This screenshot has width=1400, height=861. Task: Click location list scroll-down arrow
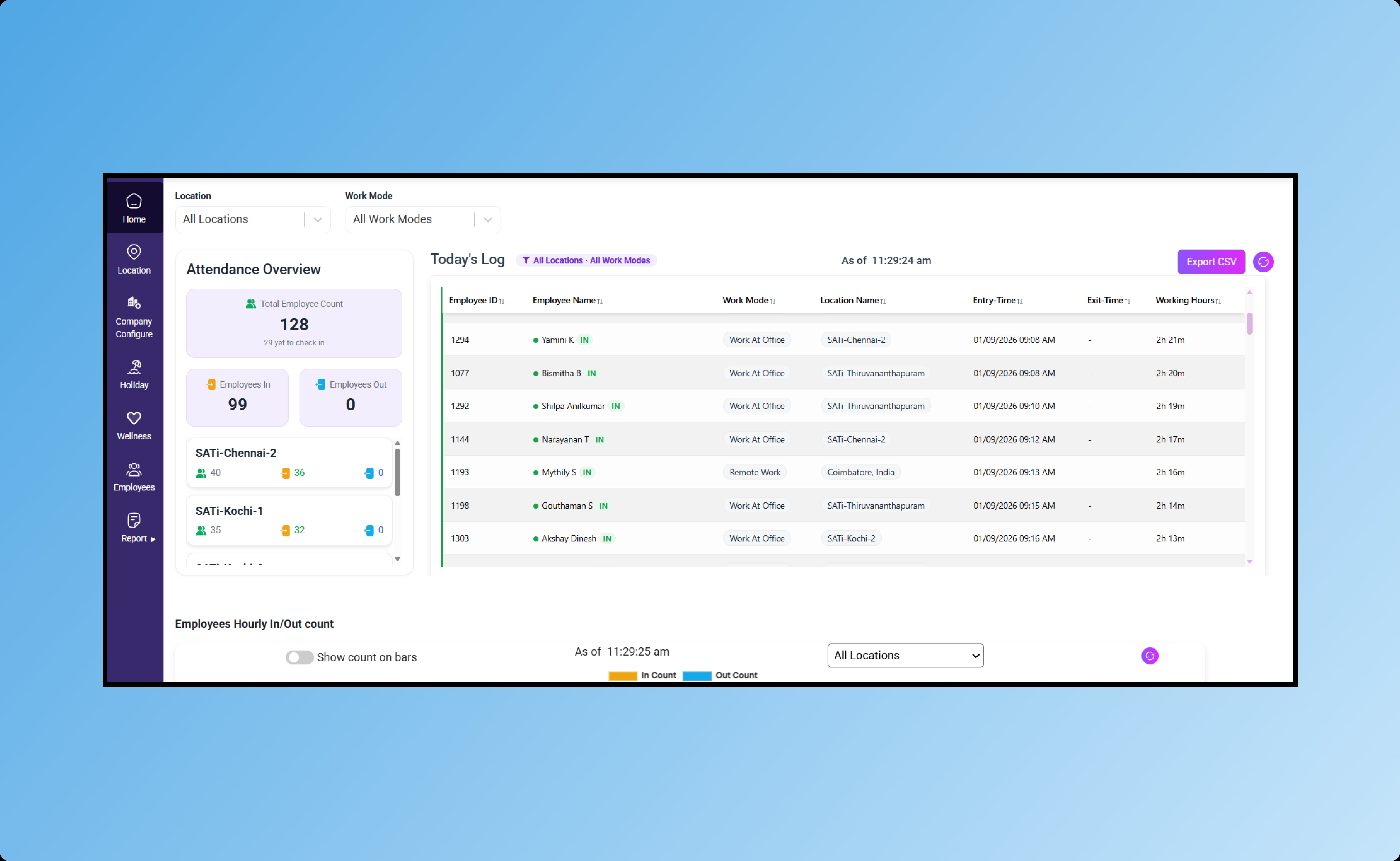397,559
